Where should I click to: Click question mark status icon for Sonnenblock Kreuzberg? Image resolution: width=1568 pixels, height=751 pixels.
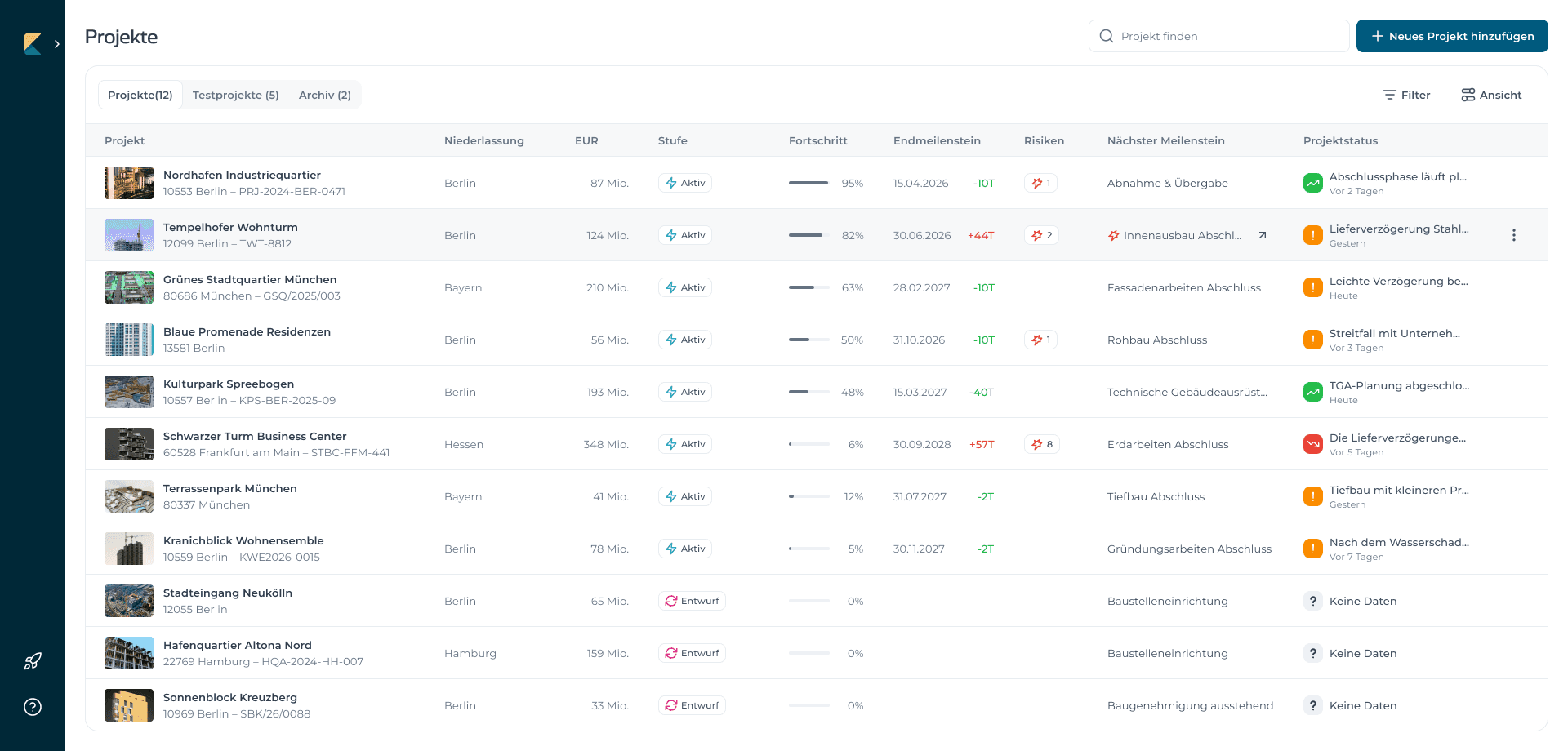[1313, 705]
